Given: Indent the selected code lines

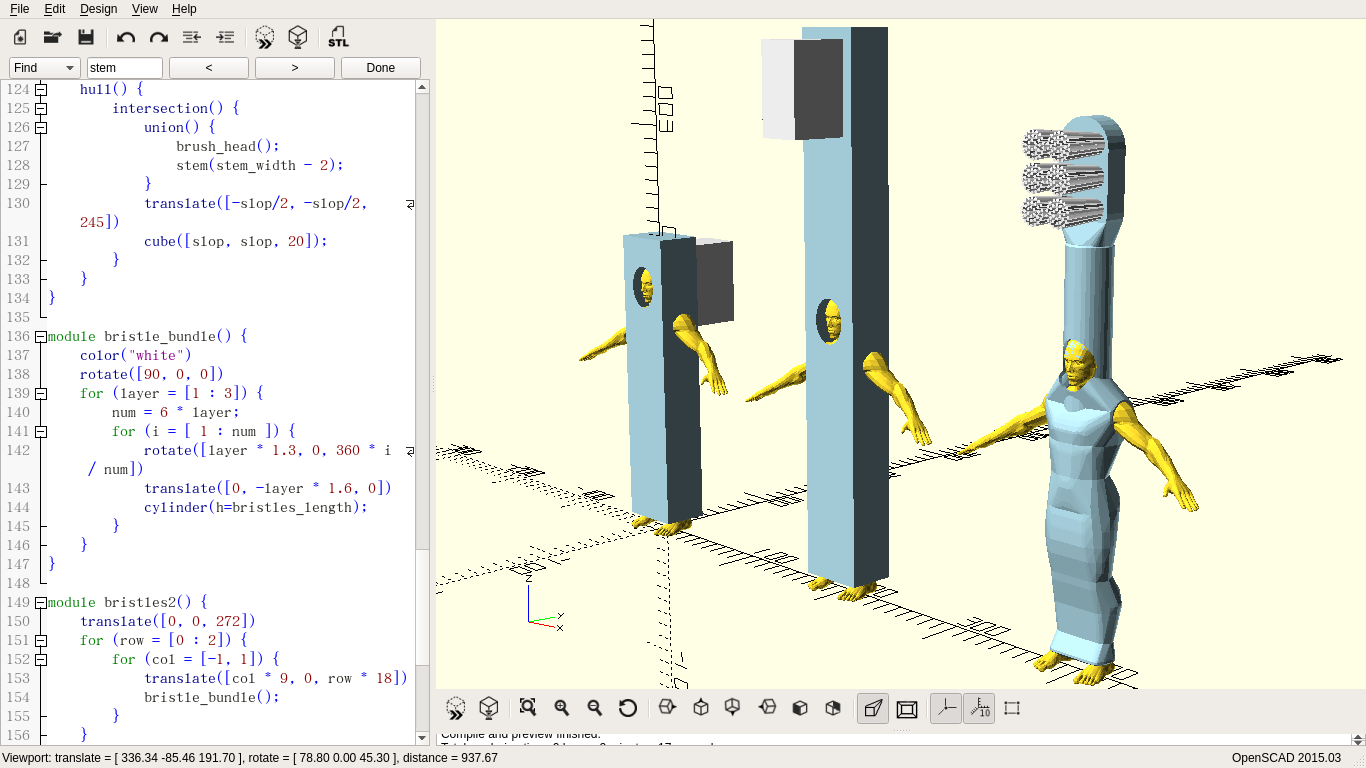Looking at the screenshot, I should (225, 37).
